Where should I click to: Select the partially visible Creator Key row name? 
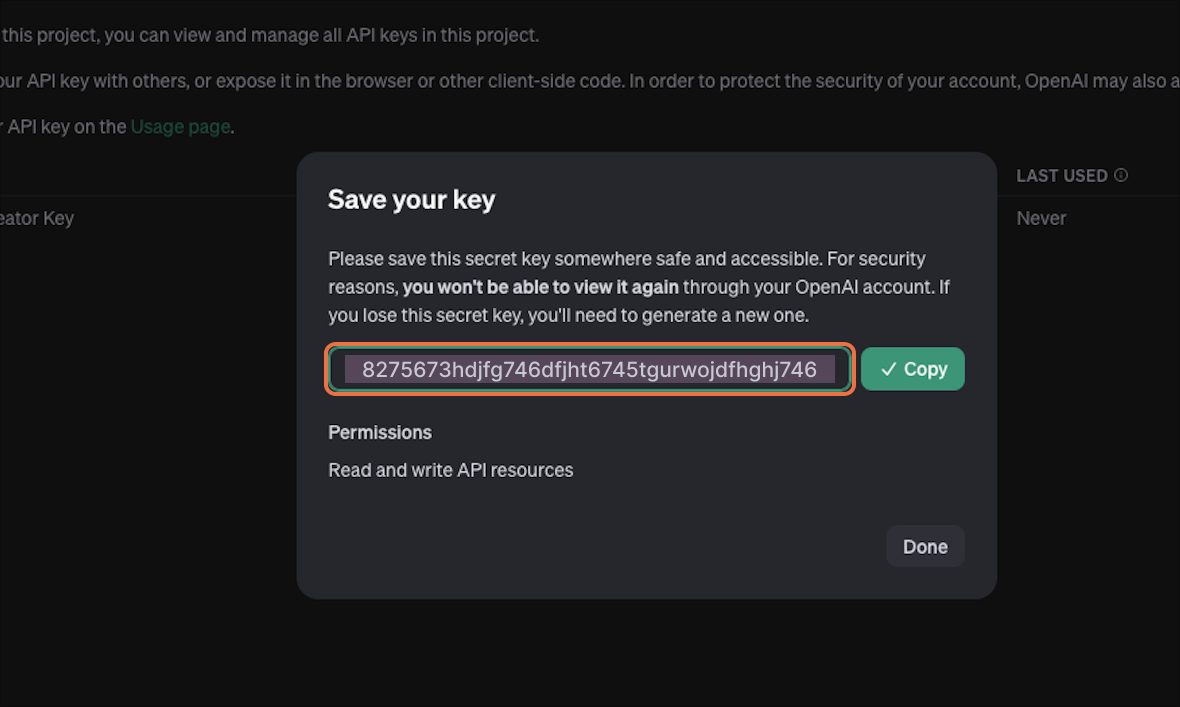pos(37,218)
